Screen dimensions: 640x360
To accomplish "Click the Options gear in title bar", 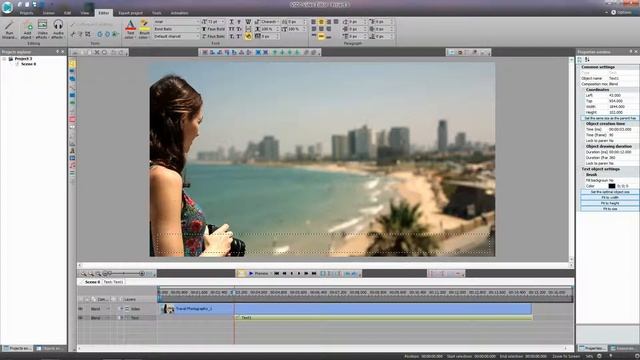I will pyautogui.click(x=613, y=12).
